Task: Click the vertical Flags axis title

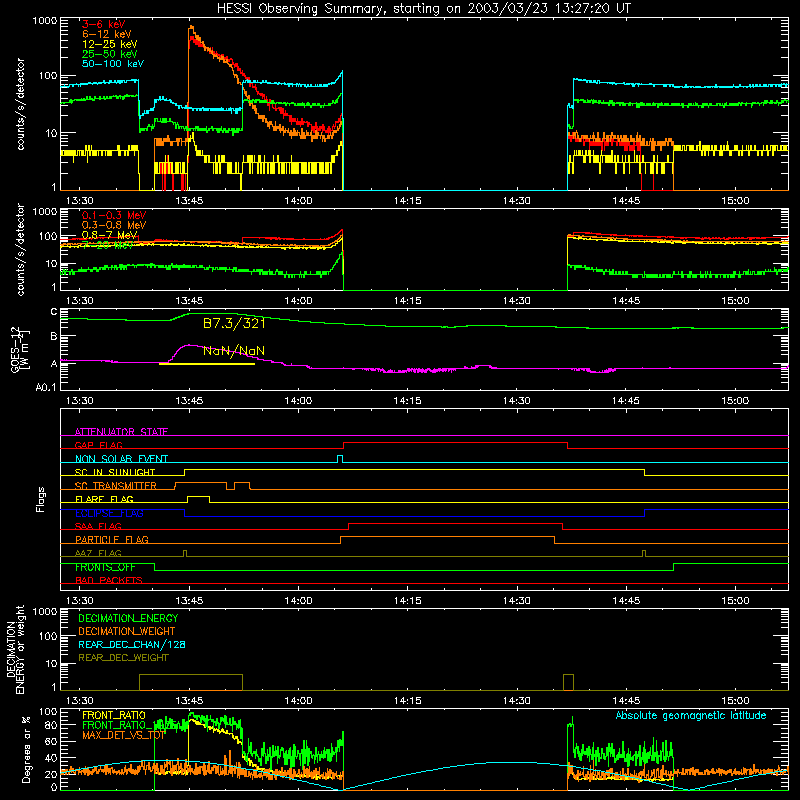Action: pyautogui.click(x=41, y=499)
